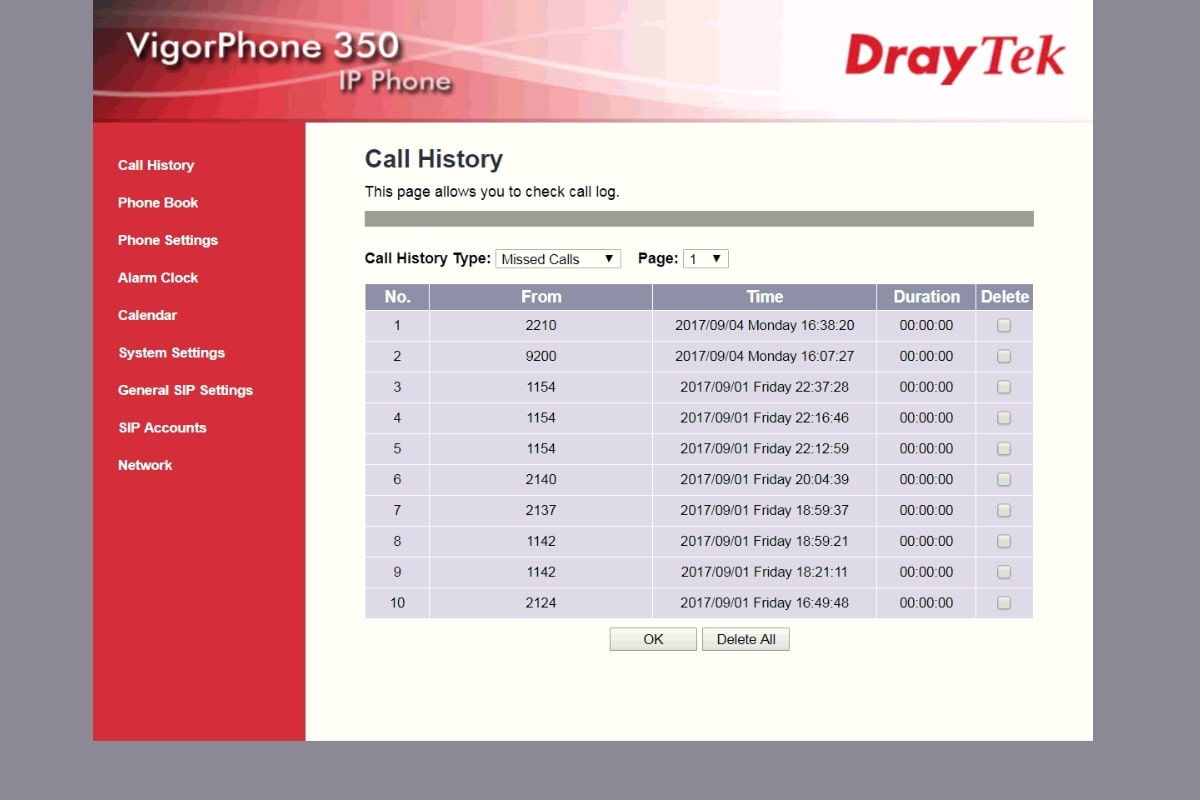Check Delete box for call at 22:16:46

[x=1004, y=418]
